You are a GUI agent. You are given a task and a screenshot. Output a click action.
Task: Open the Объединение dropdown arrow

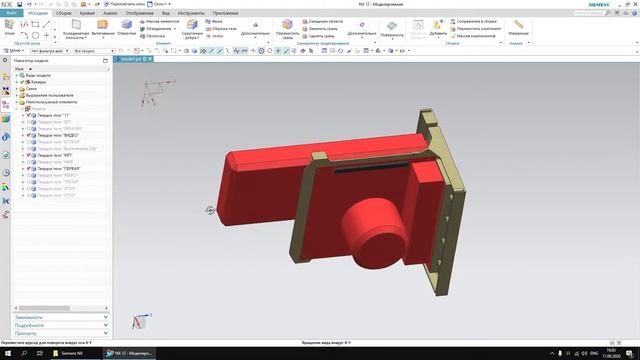tap(175, 29)
